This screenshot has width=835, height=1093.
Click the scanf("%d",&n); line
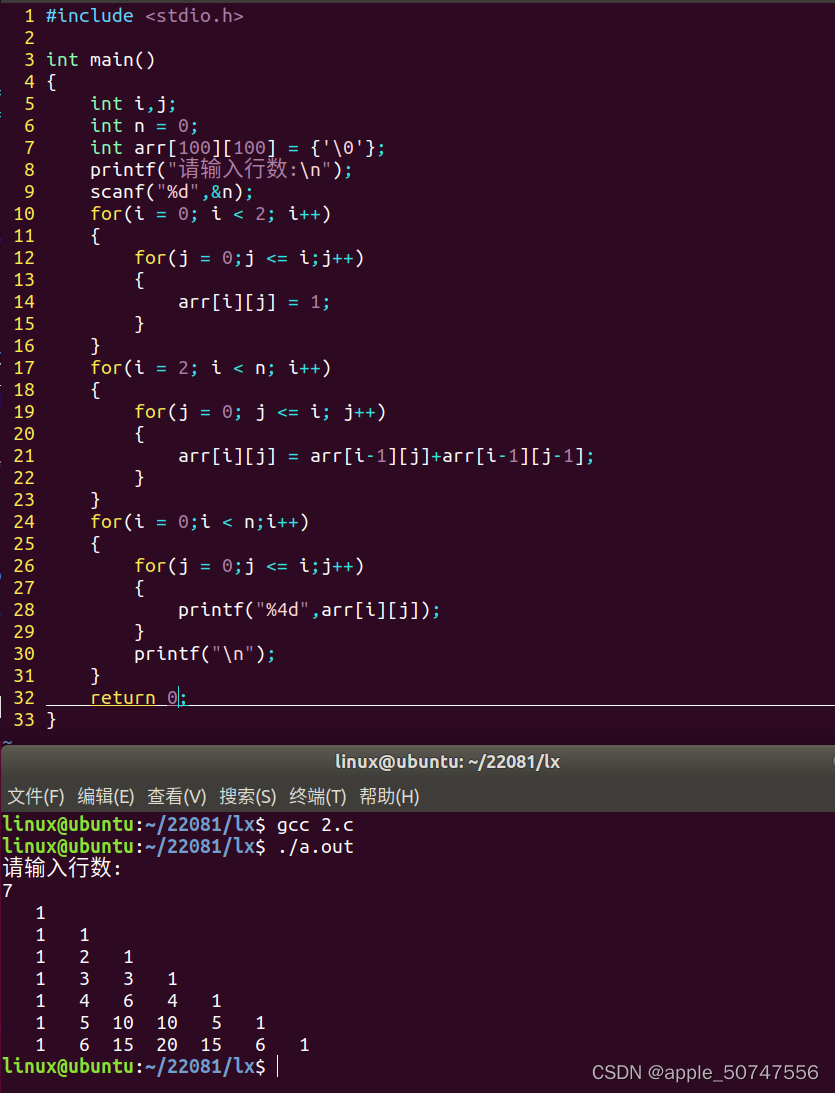click(x=172, y=192)
